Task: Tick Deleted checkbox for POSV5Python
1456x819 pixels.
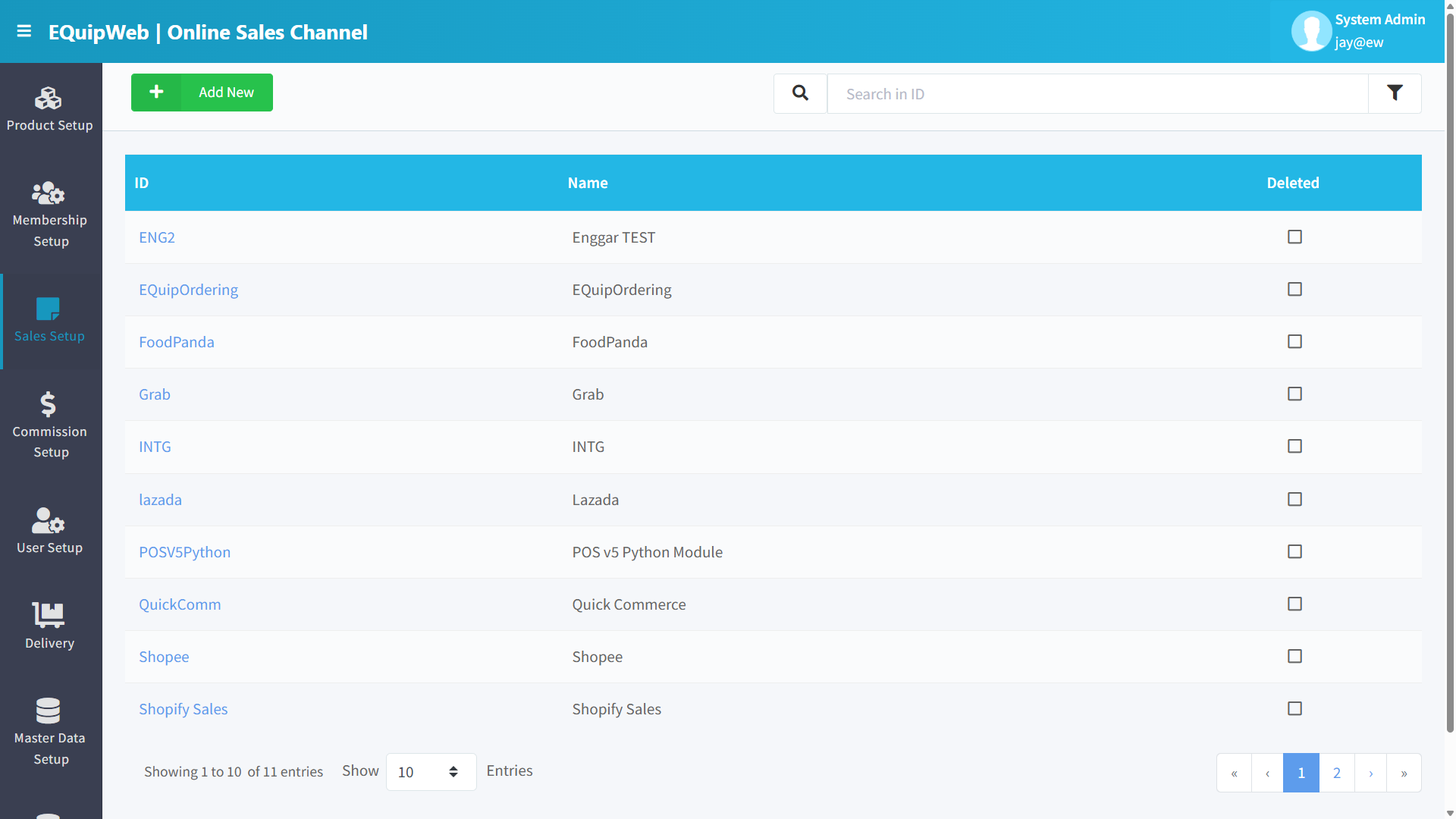Action: [1294, 551]
